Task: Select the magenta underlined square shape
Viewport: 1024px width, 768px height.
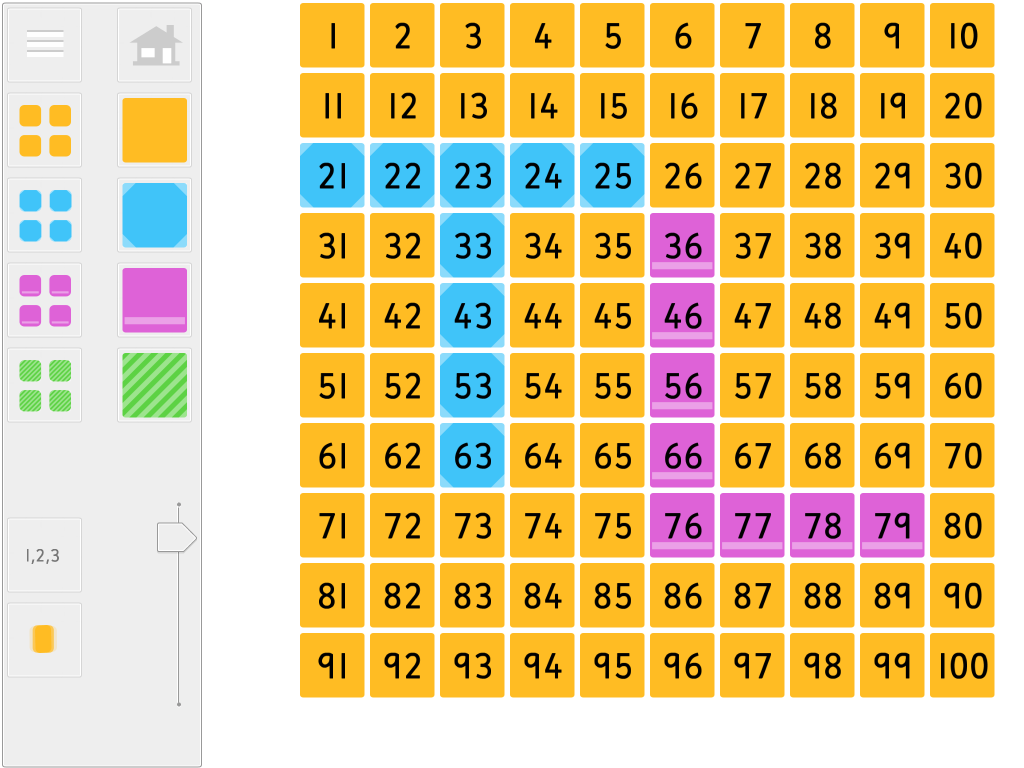Action: click(153, 300)
